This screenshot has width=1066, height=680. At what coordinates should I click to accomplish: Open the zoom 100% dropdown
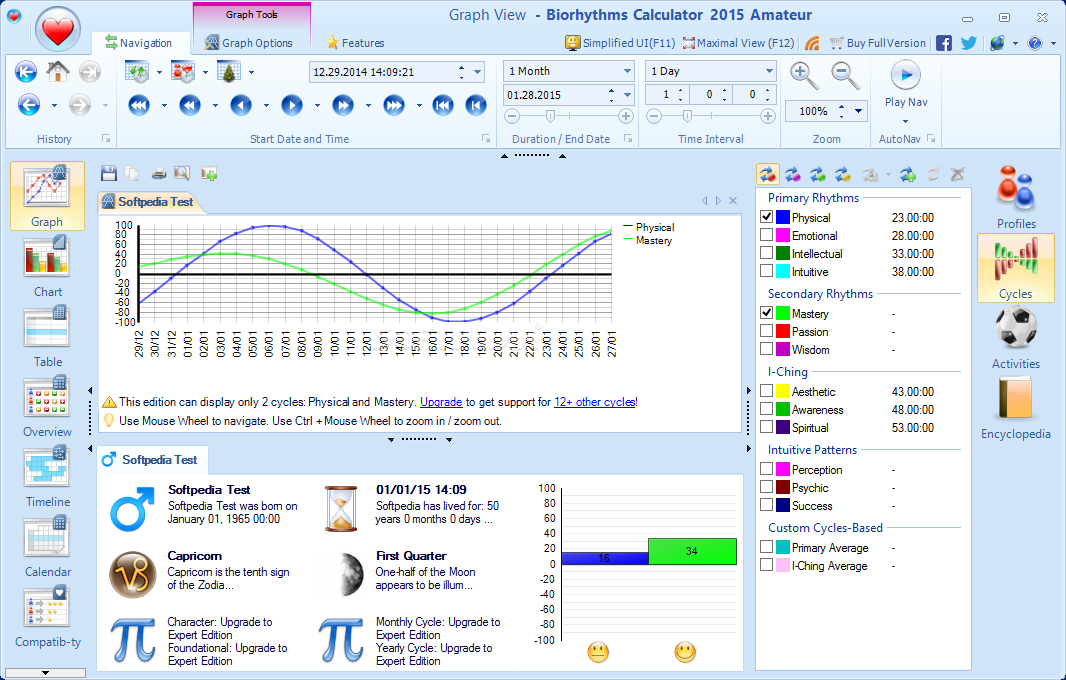[x=859, y=111]
